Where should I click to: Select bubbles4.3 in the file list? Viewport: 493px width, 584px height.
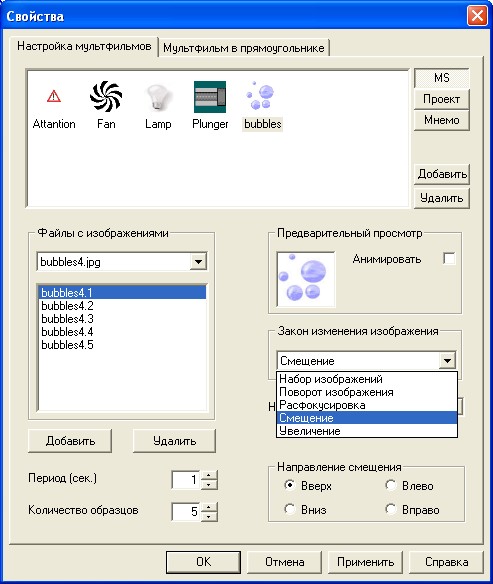[x=123, y=319]
